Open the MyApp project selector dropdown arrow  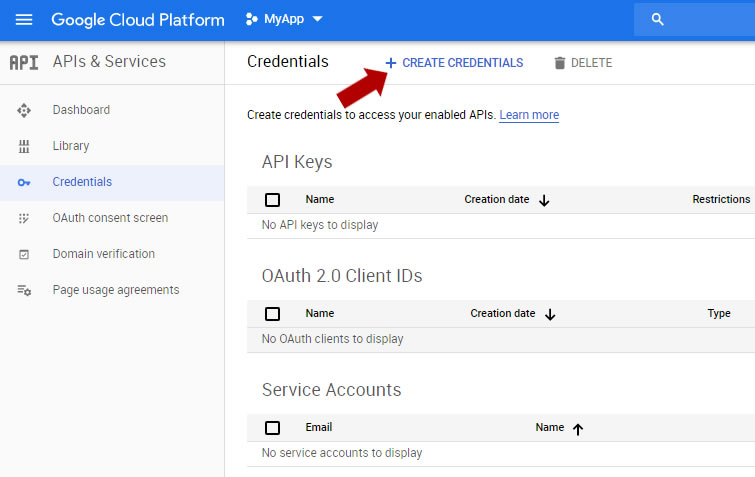pos(317,19)
